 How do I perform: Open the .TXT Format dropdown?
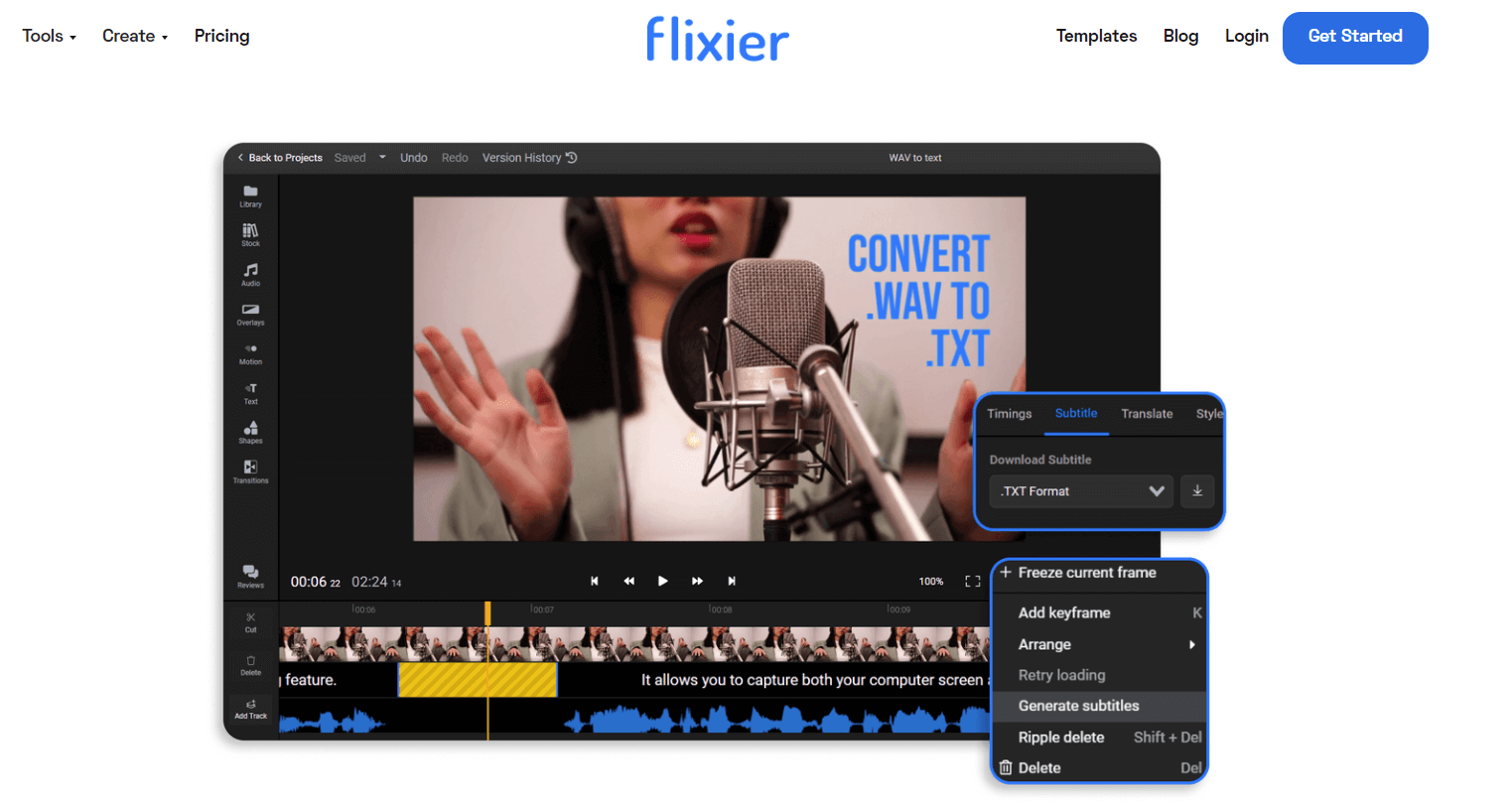click(x=1081, y=491)
